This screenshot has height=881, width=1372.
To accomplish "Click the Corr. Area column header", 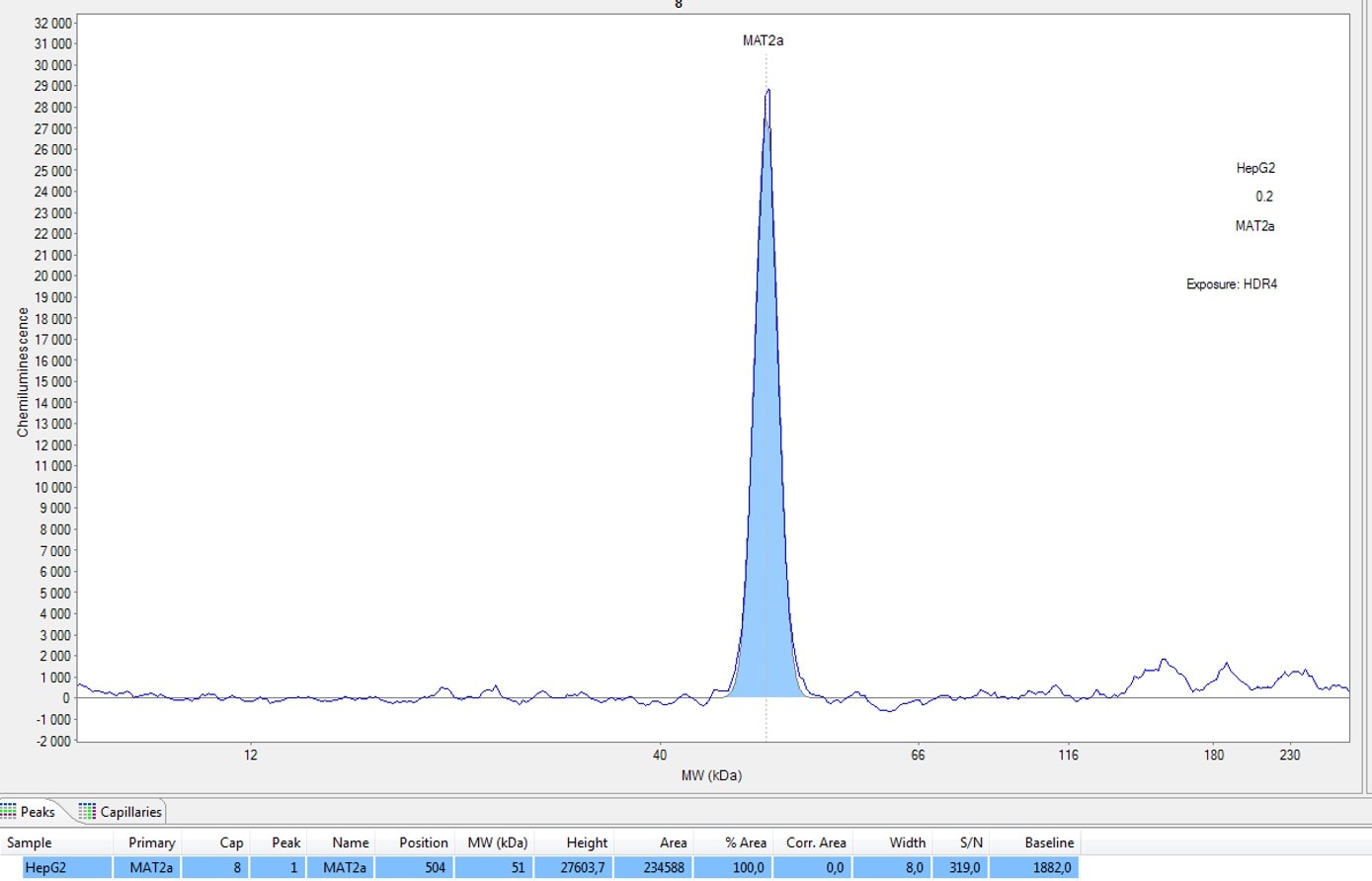I will point(816,842).
